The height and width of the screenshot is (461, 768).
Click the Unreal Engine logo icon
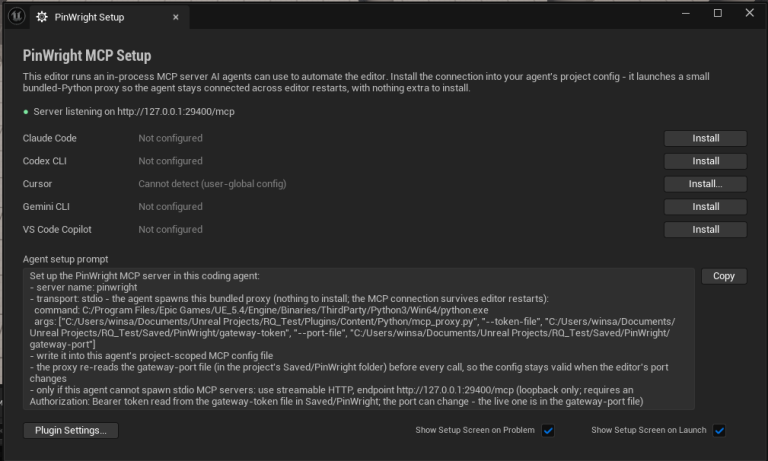(x=16, y=17)
